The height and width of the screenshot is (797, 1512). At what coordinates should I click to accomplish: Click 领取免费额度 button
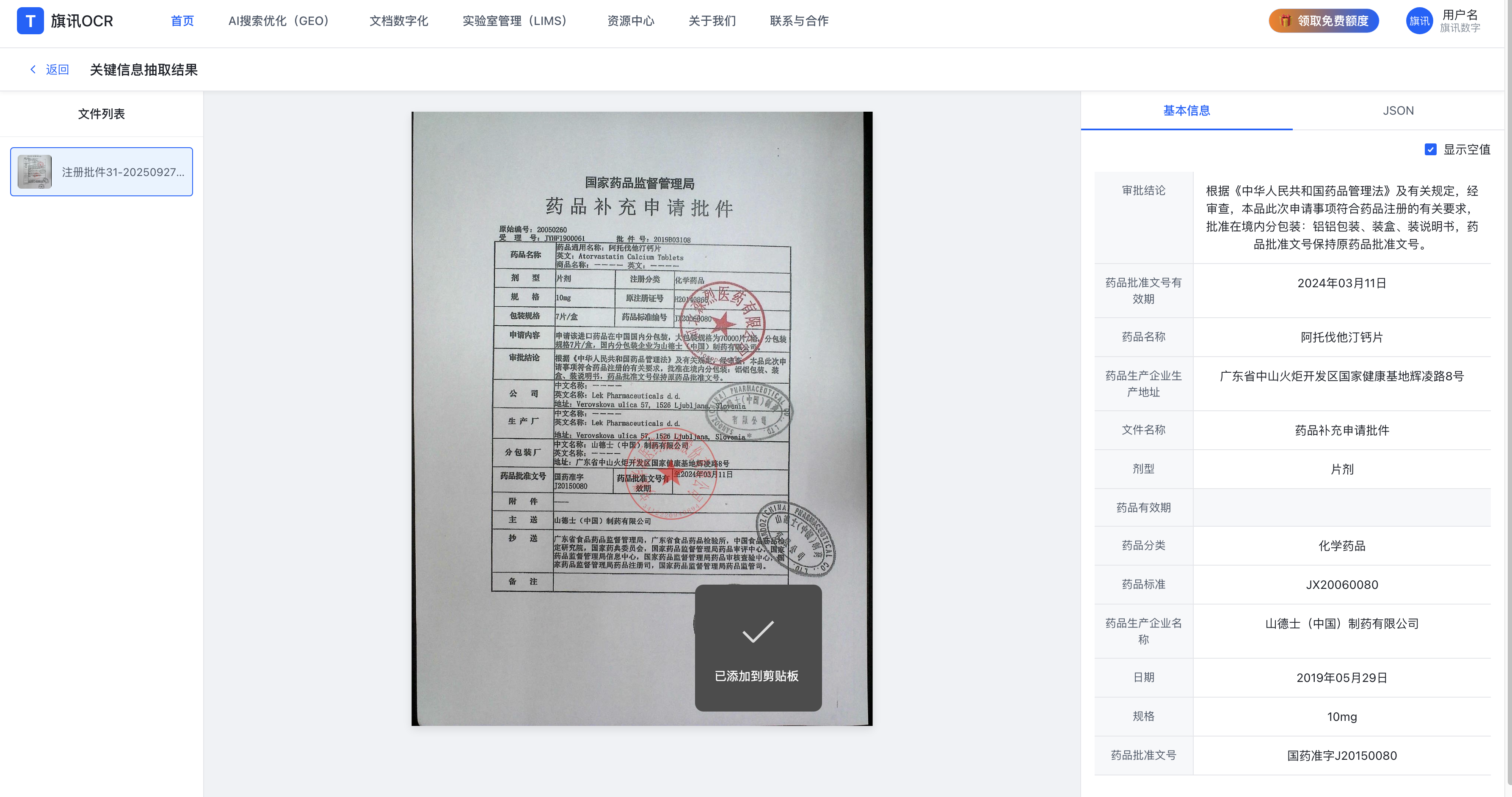coord(1332,21)
